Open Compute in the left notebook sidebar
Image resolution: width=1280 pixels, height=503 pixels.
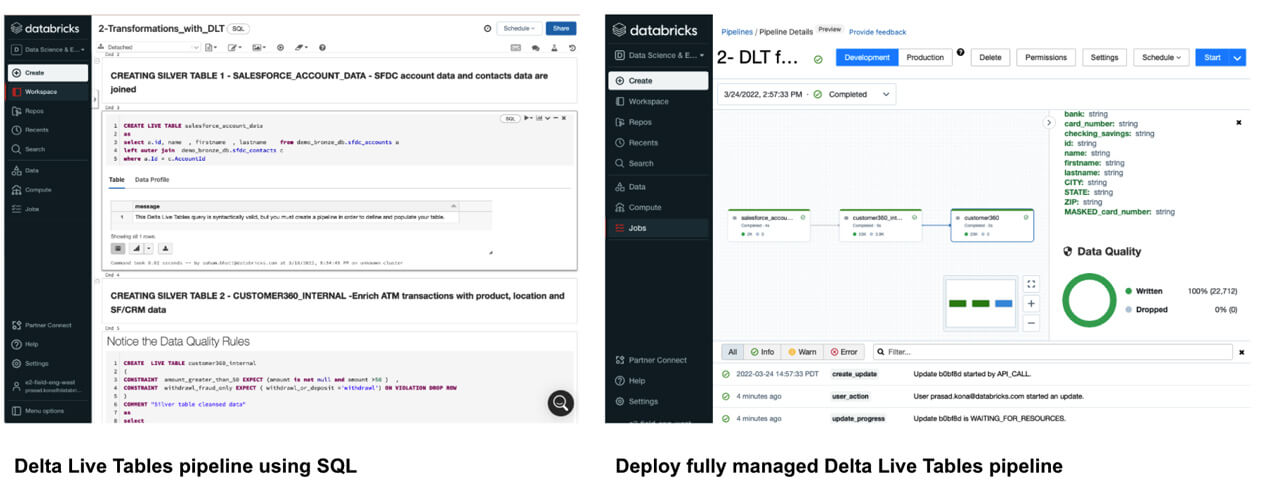(x=48, y=189)
